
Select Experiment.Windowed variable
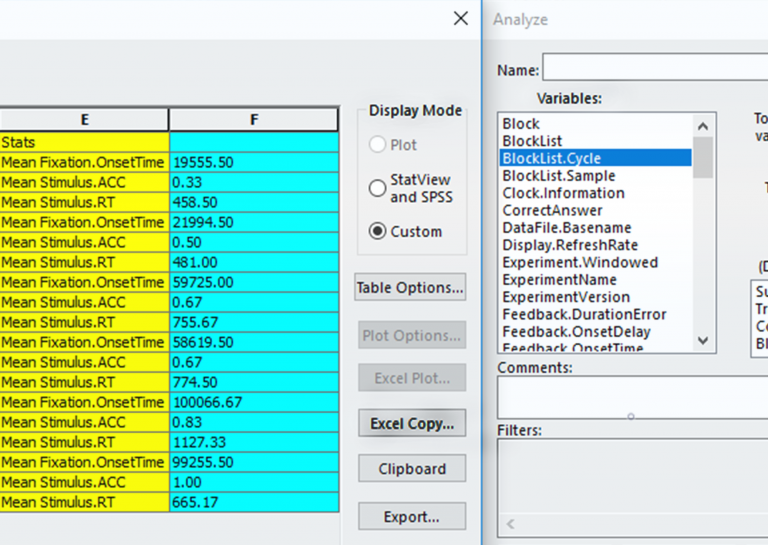point(596,262)
